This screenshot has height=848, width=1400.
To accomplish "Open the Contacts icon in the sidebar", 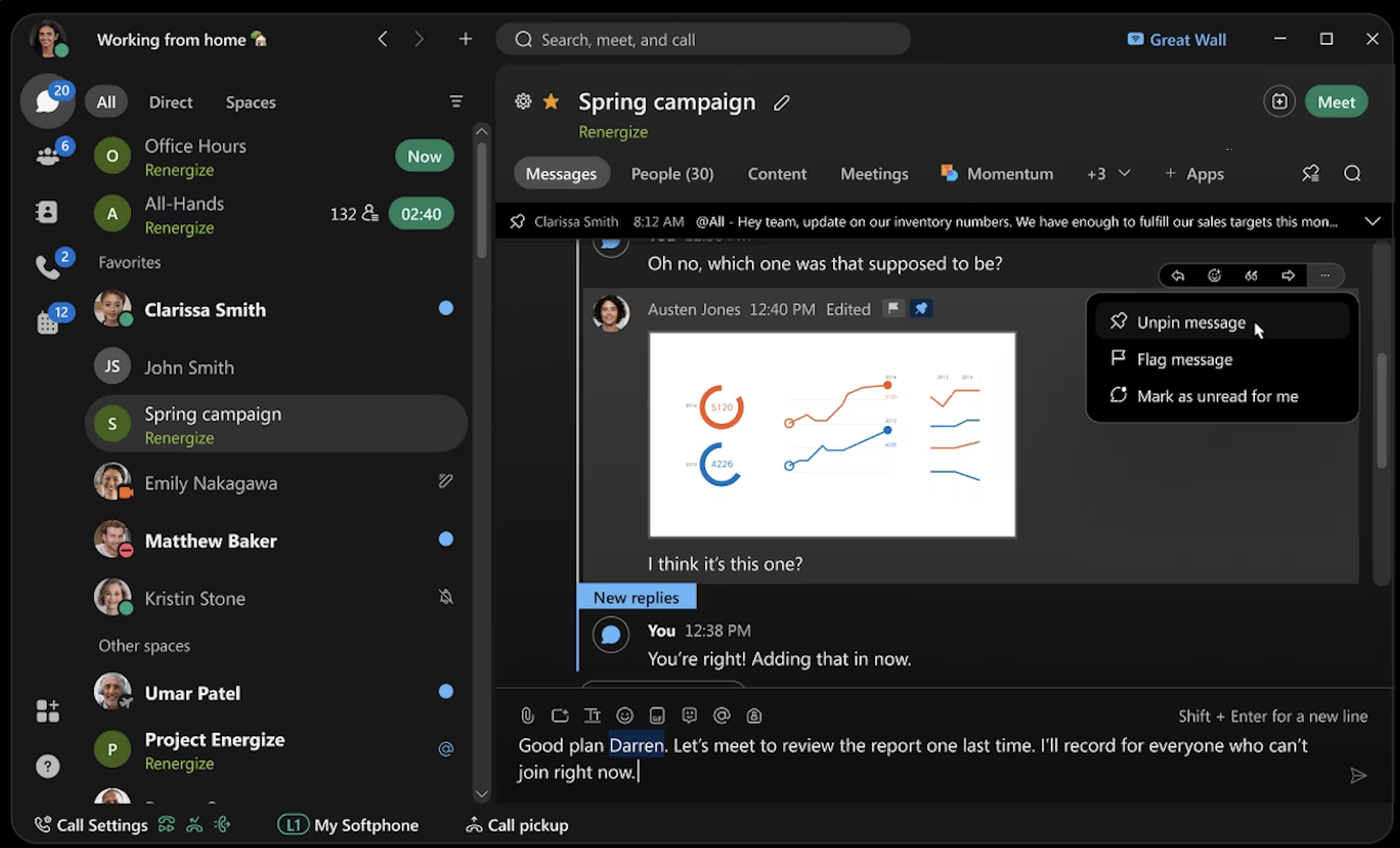I will (47, 211).
